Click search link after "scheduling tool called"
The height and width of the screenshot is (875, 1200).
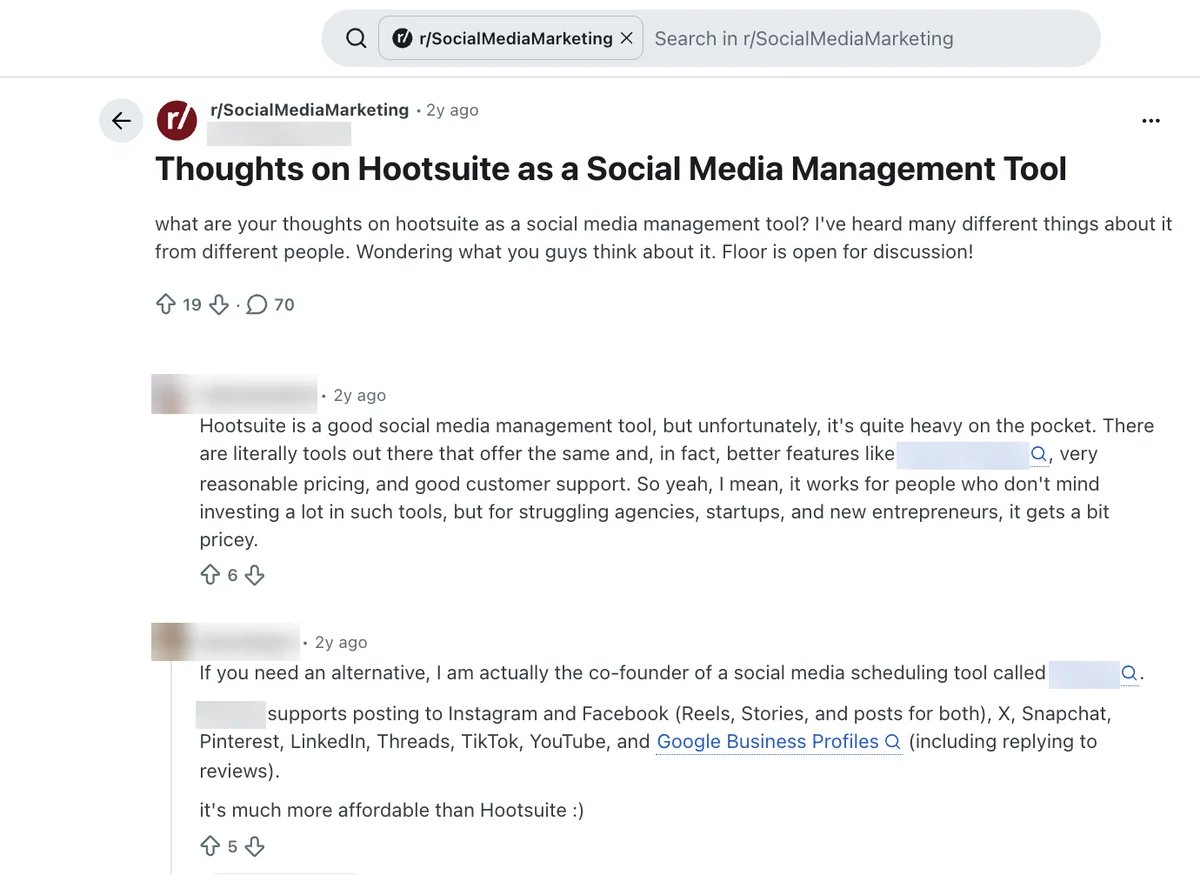point(1094,673)
